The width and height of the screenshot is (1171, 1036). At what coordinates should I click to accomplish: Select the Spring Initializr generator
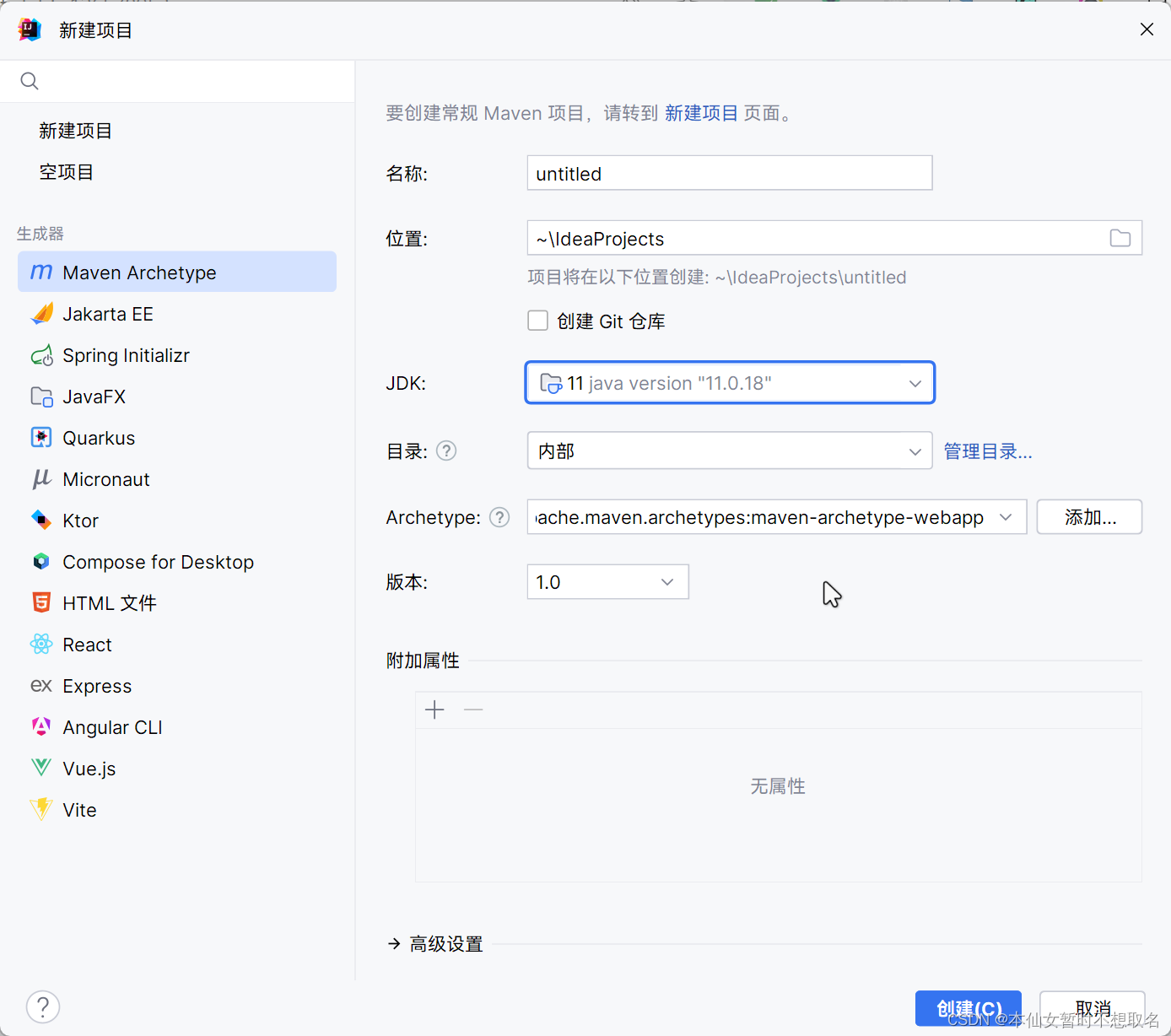(x=177, y=355)
